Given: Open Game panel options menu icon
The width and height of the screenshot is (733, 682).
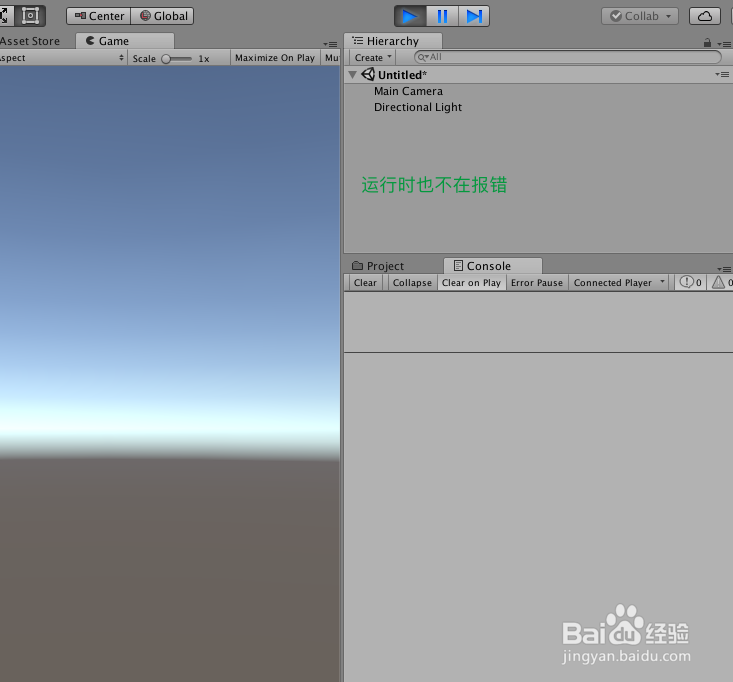Looking at the screenshot, I should (x=330, y=44).
